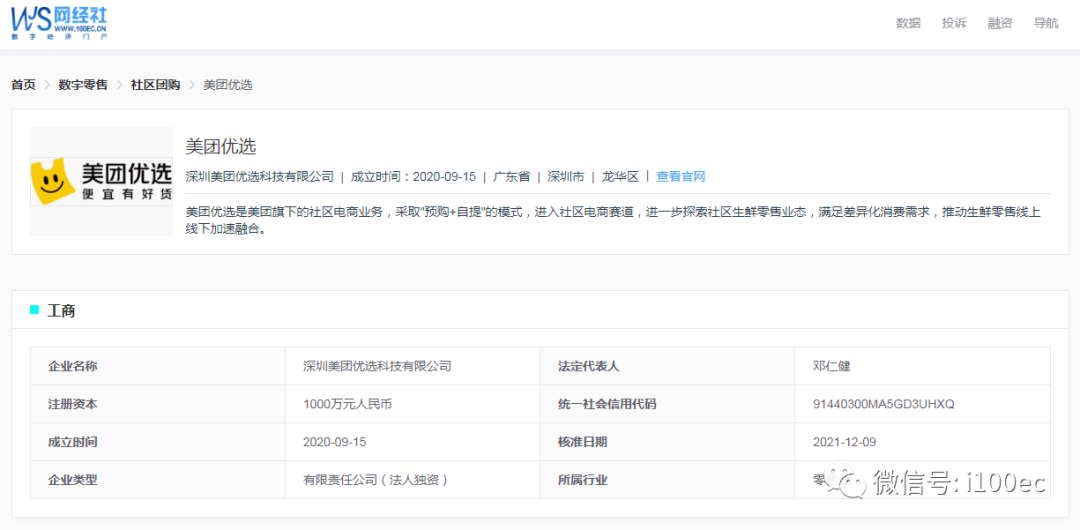The height and width of the screenshot is (530, 1080).
Task: Click the company description paragraph
Action: click(x=613, y=221)
